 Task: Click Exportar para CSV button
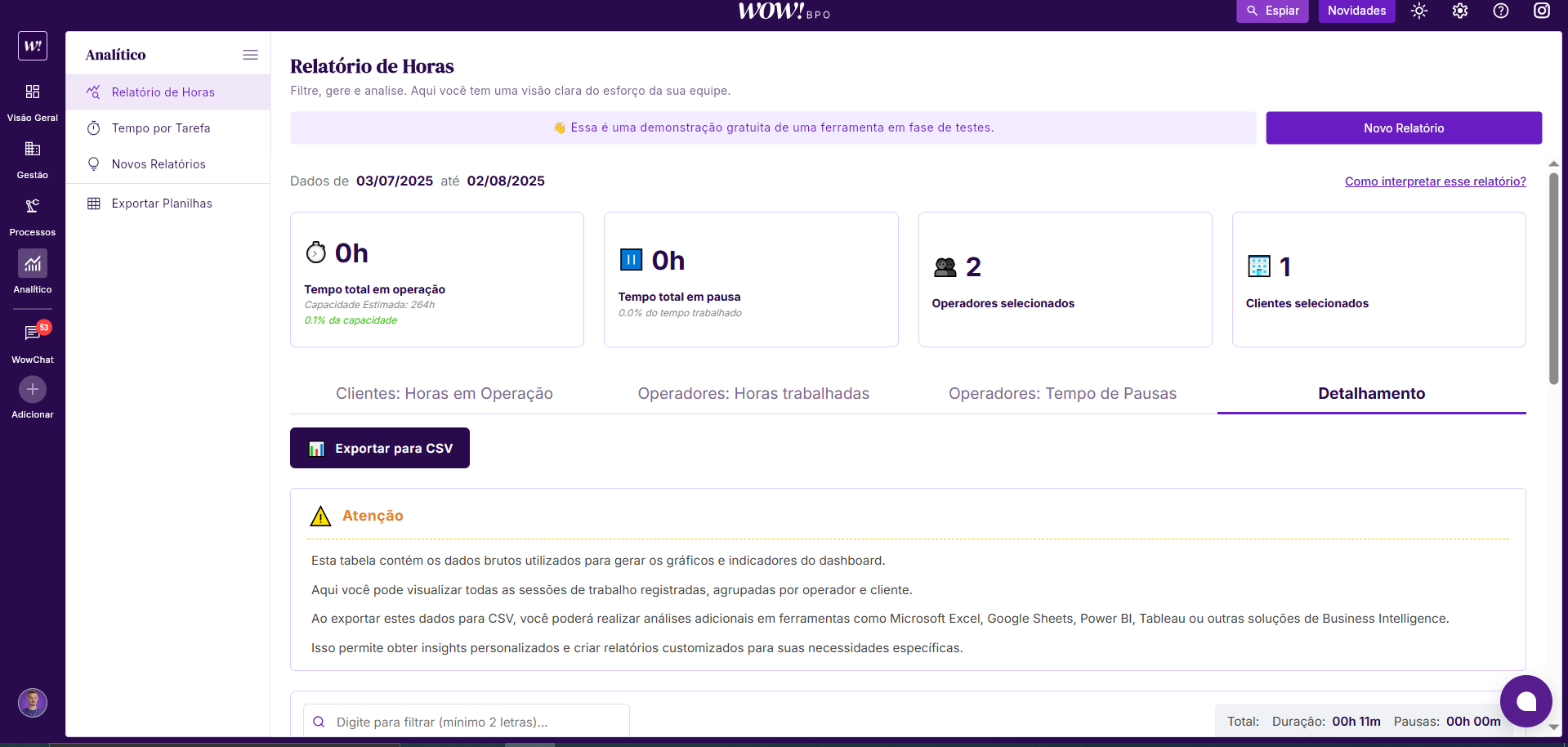(x=380, y=449)
